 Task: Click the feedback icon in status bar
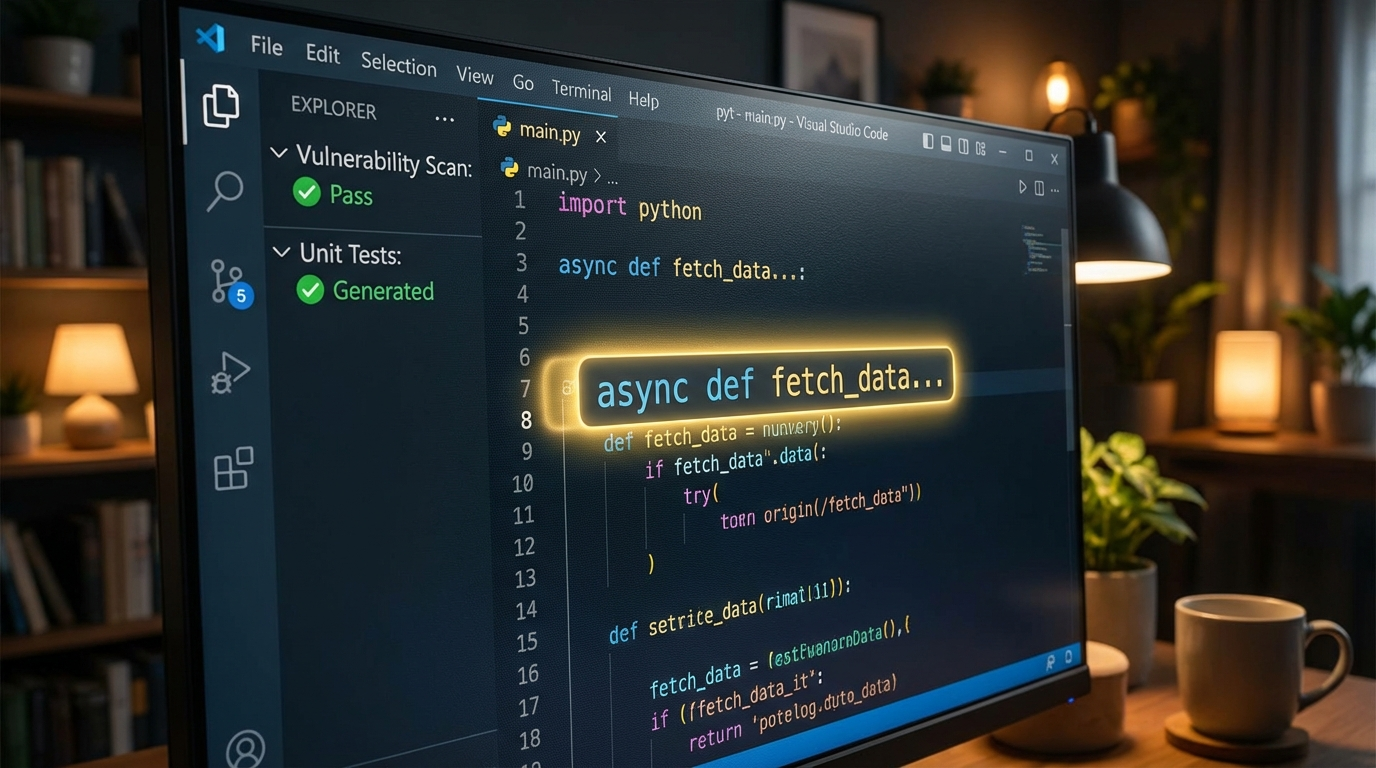tap(1050, 662)
